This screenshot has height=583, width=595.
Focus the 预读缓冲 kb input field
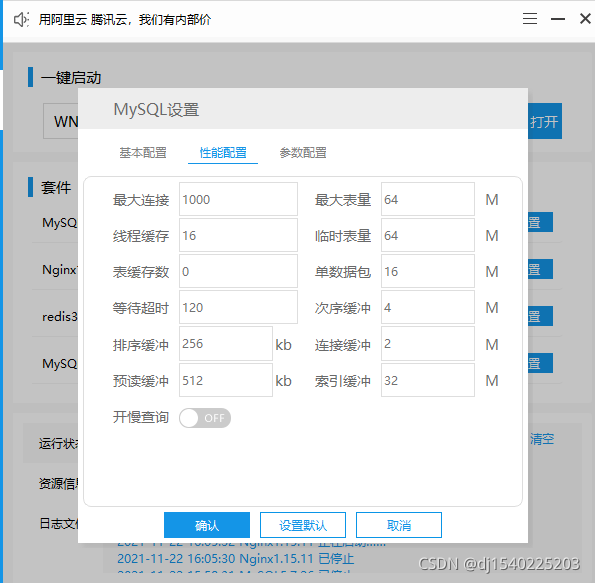[x=226, y=380]
